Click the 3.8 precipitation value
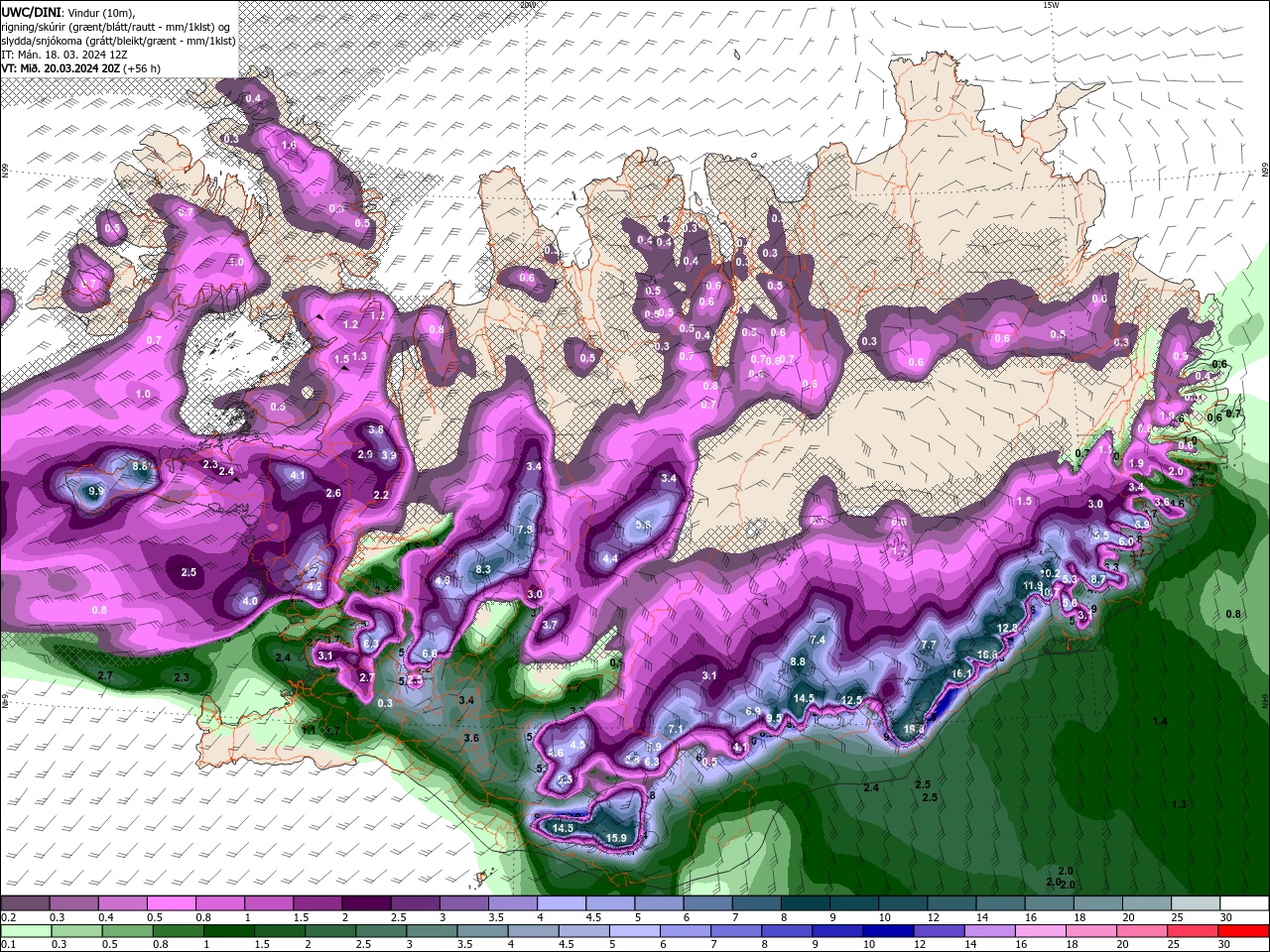This screenshot has height=952, width=1270. (376, 430)
